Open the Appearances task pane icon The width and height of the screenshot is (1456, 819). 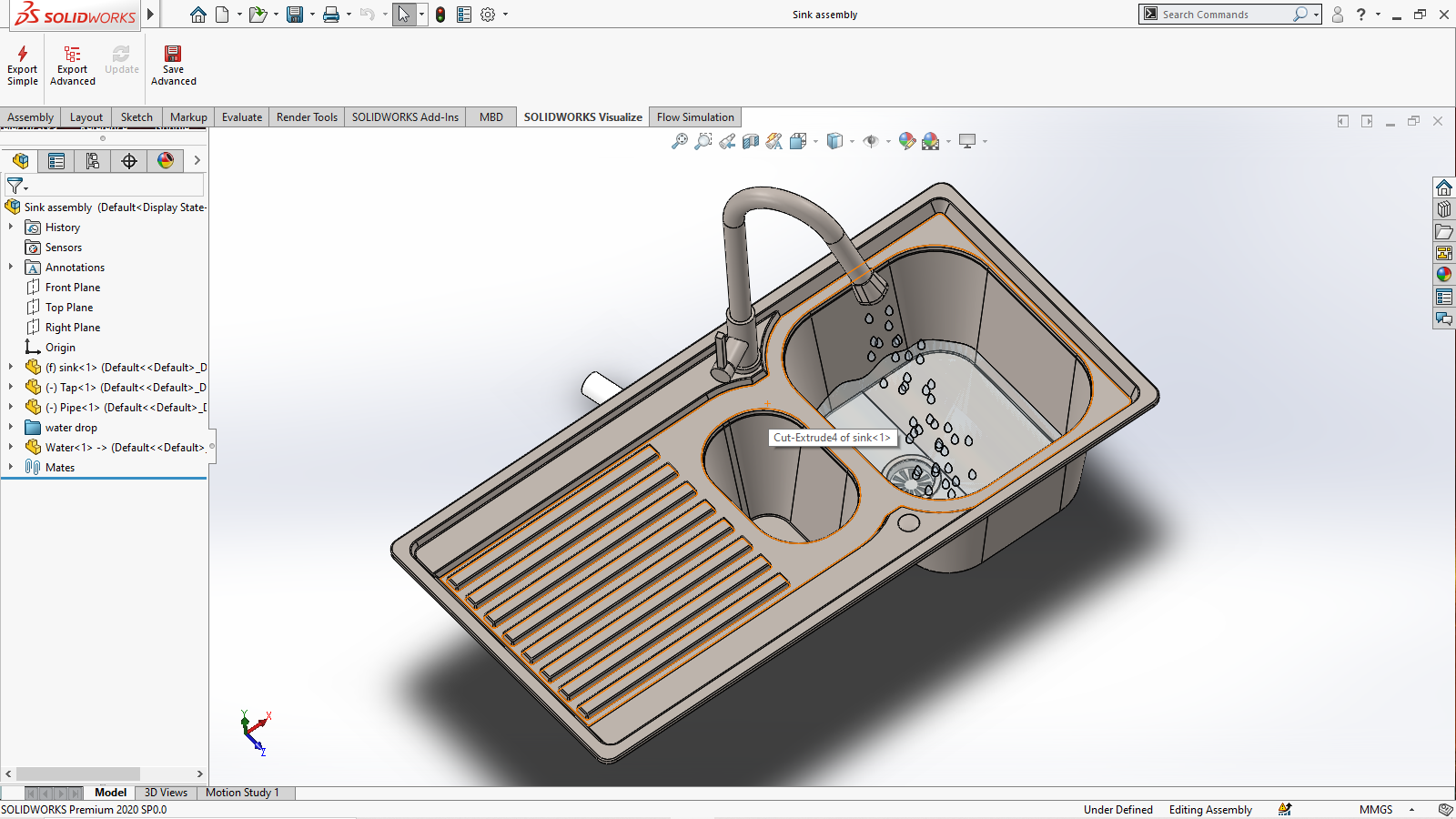[x=1444, y=275]
